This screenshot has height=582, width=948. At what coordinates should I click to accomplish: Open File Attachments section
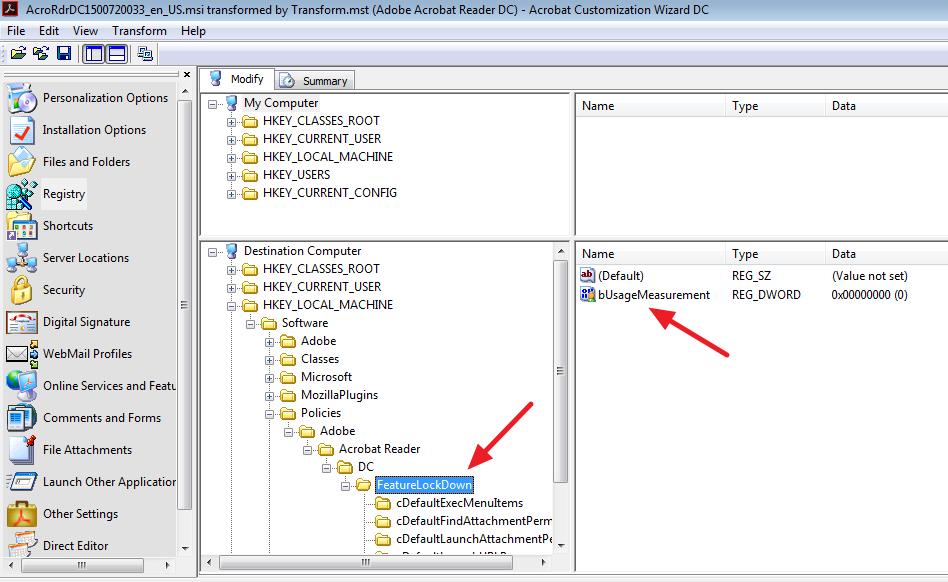coord(87,450)
